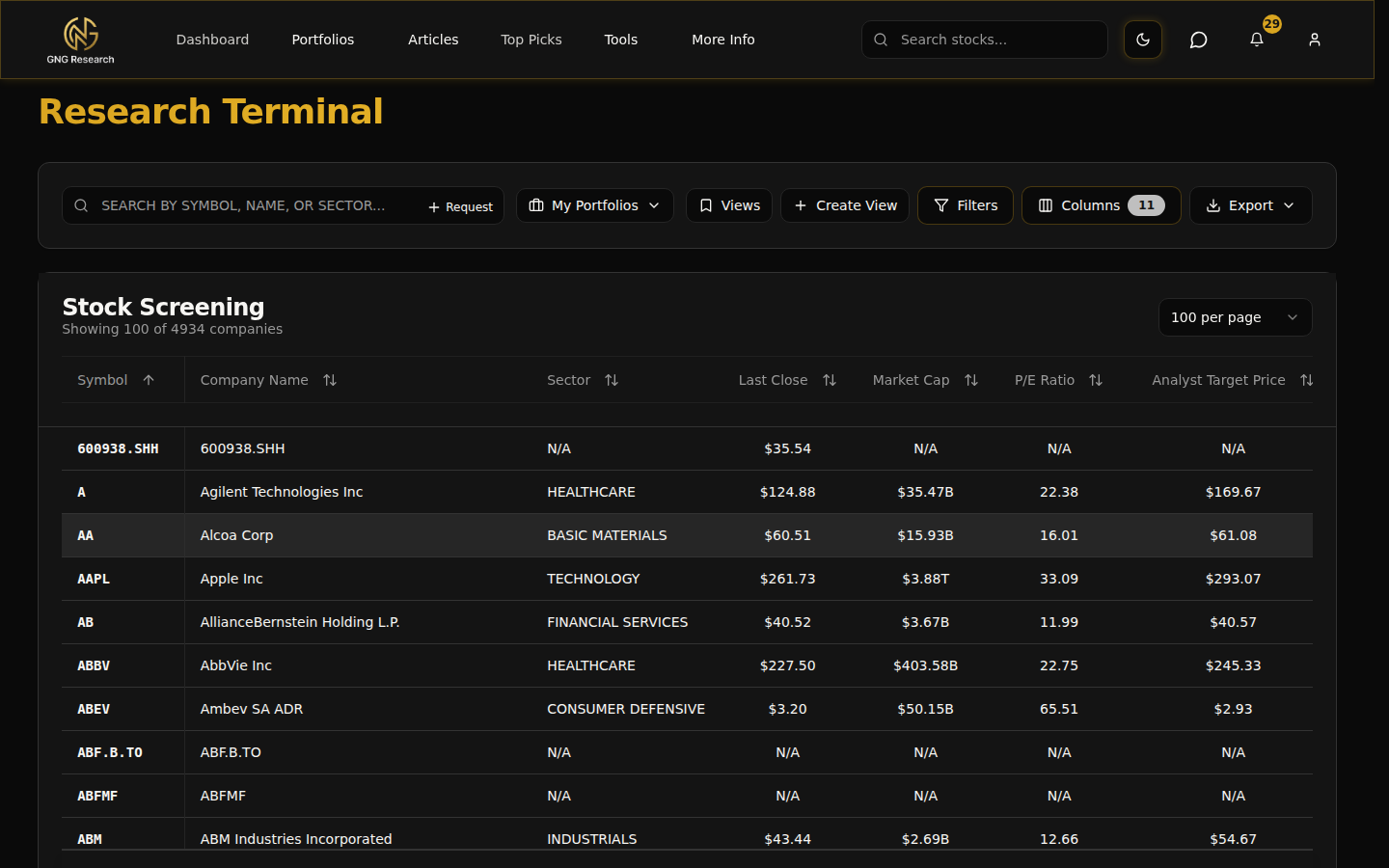The height and width of the screenshot is (868, 1389).
Task: Click Ambev SA ADR company name
Action: (252, 709)
